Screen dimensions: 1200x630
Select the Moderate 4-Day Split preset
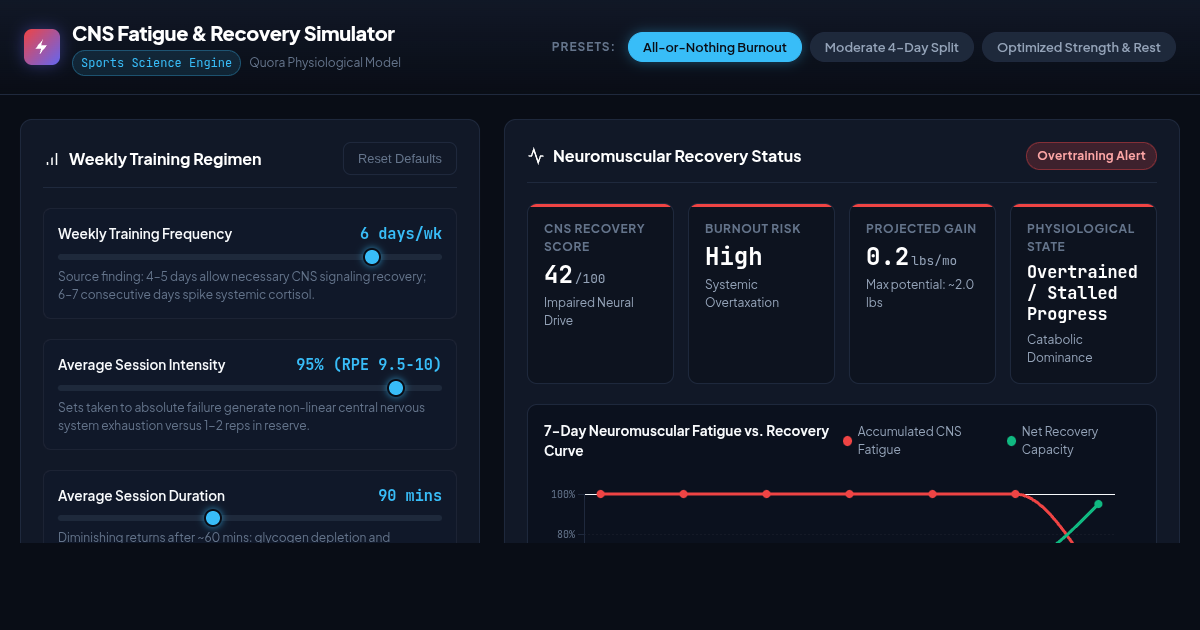click(x=892, y=47)
